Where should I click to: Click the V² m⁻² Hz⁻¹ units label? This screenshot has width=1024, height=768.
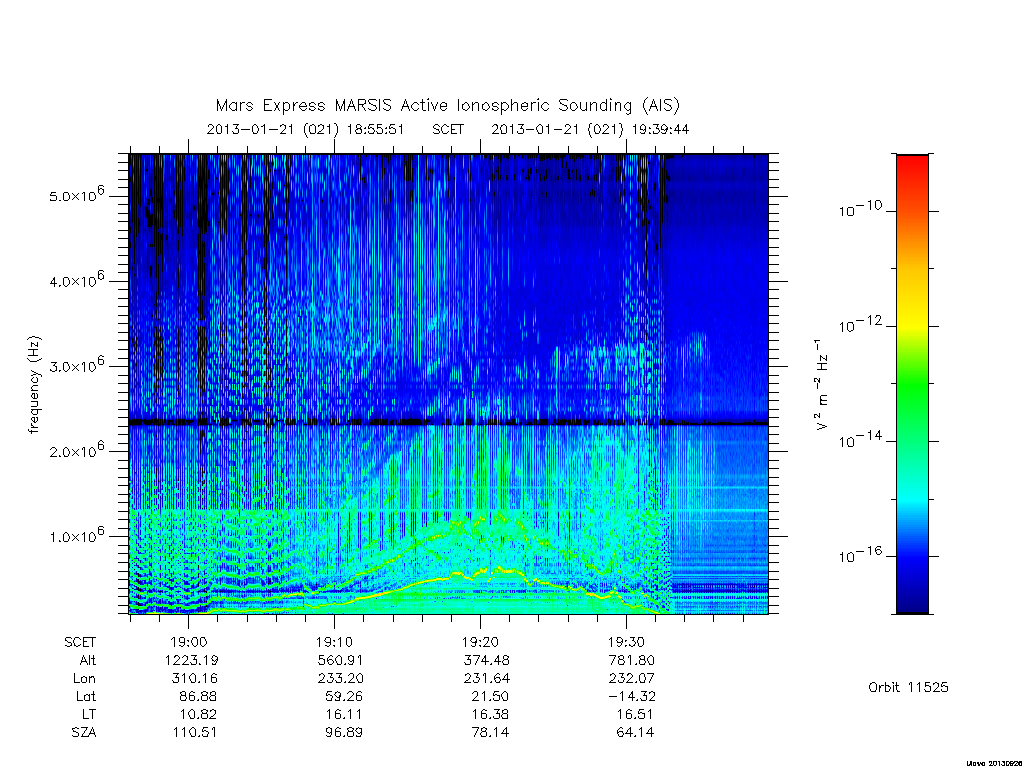coord(822,385)
